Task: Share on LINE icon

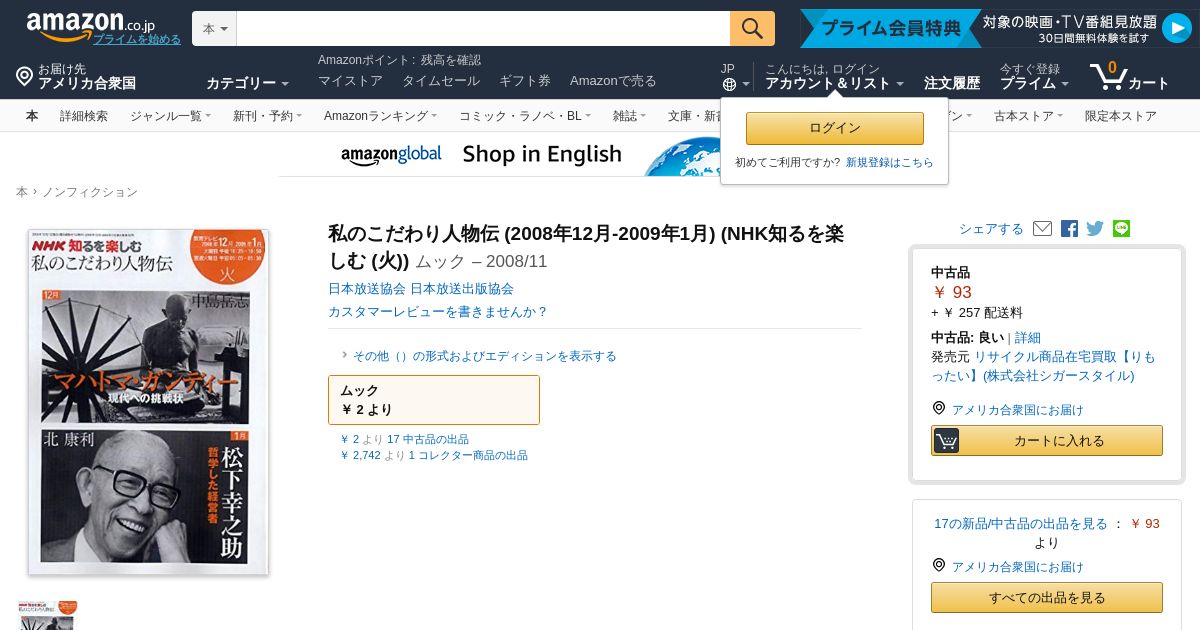Action: click(1121, 229)
